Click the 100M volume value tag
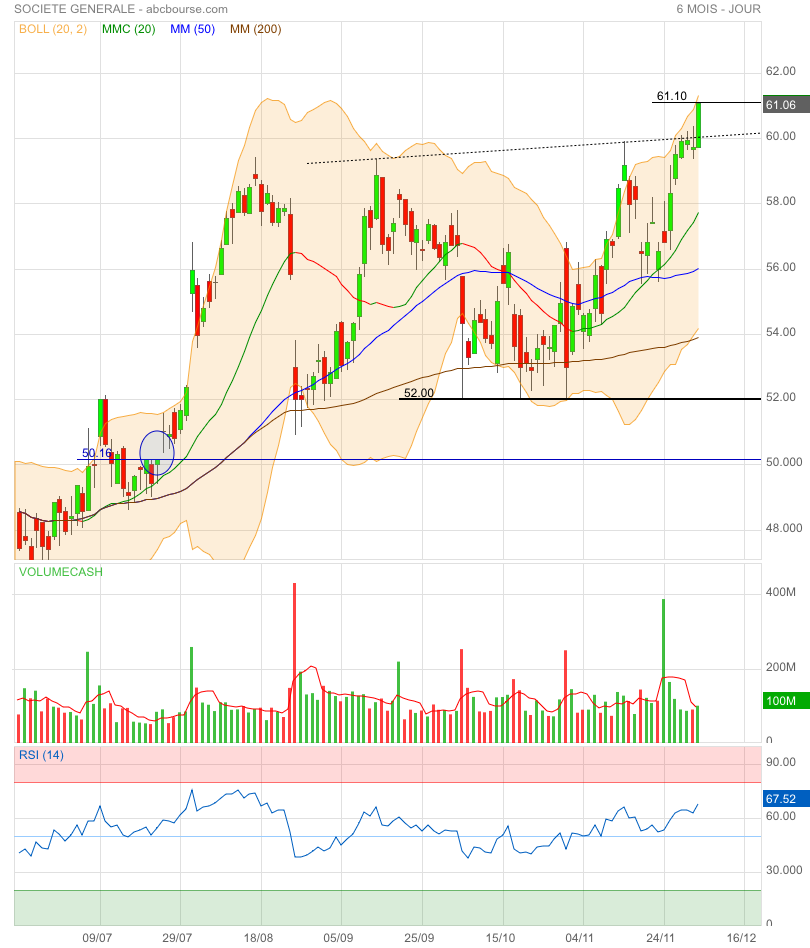Viewport: 810px width, 948px height. pos(786,701)
